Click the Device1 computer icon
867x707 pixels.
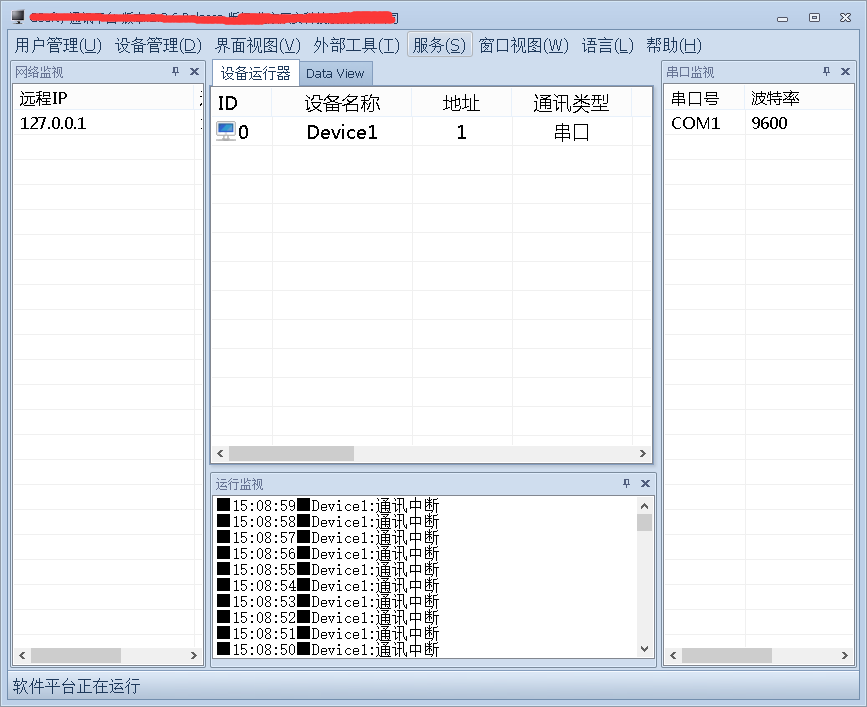[226, 132]
